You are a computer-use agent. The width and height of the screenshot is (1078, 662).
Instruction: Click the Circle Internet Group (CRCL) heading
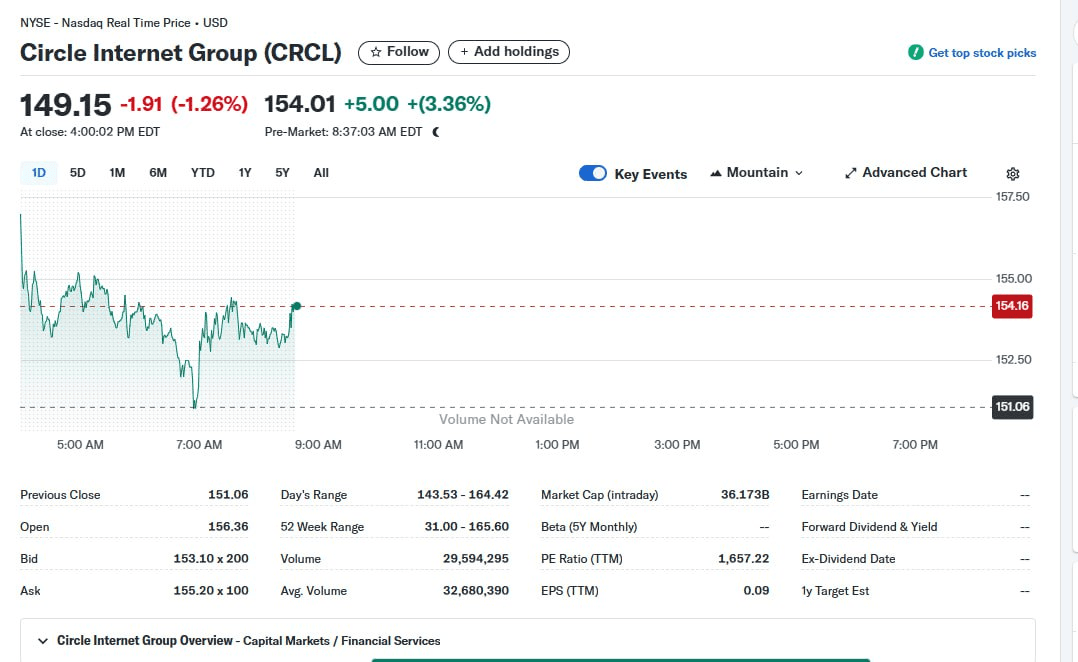[x=181, y=53]
